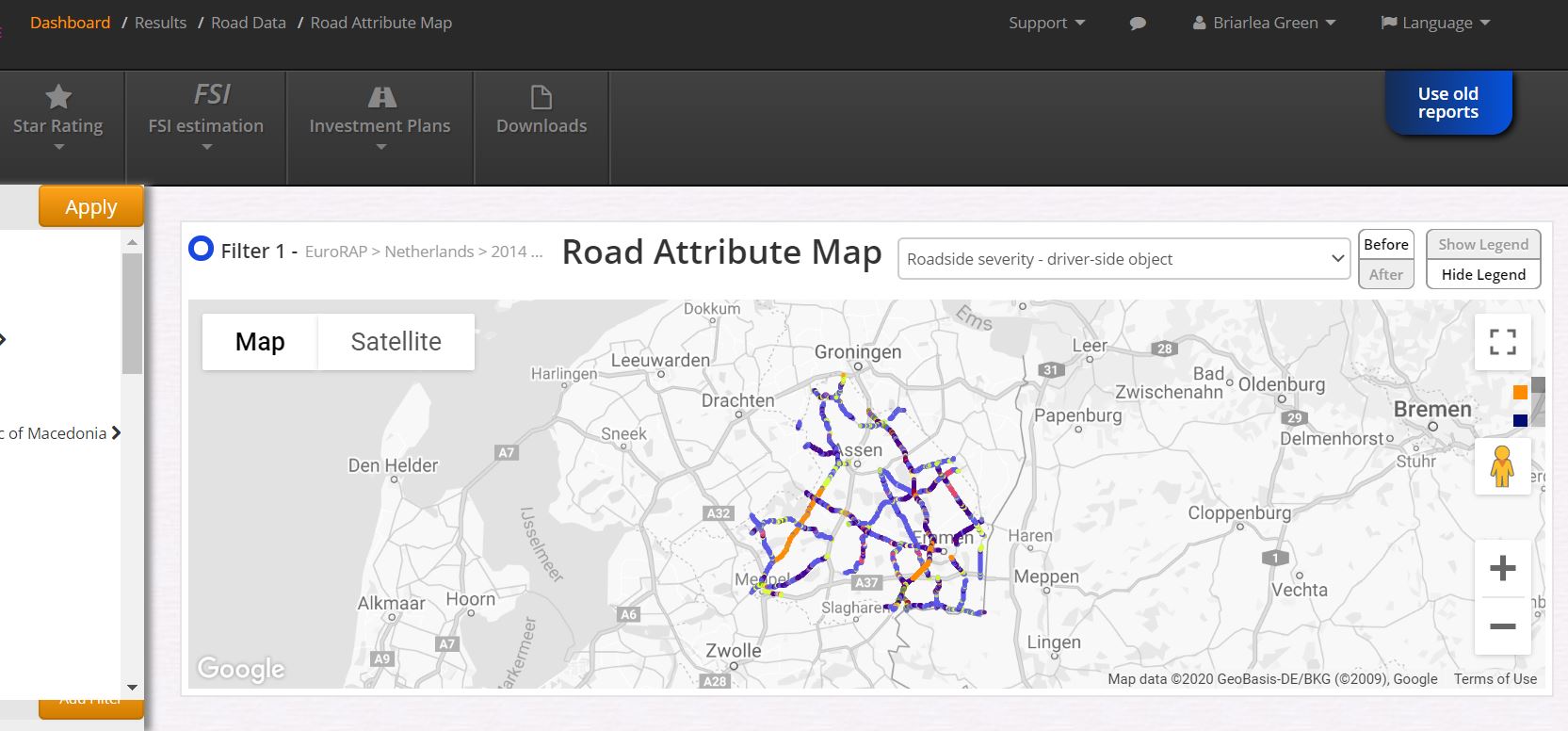Click the Use old reports button
The height and width of the screenshot is (731, 1568).
click(1447, 103)
